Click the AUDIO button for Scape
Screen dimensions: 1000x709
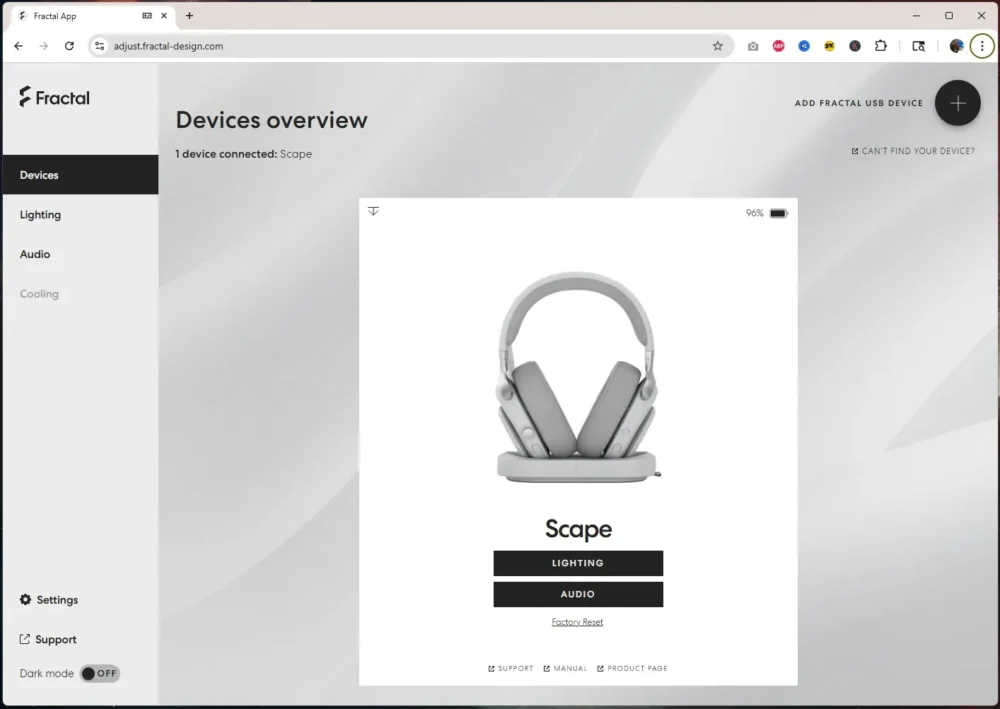pos(578,594)
